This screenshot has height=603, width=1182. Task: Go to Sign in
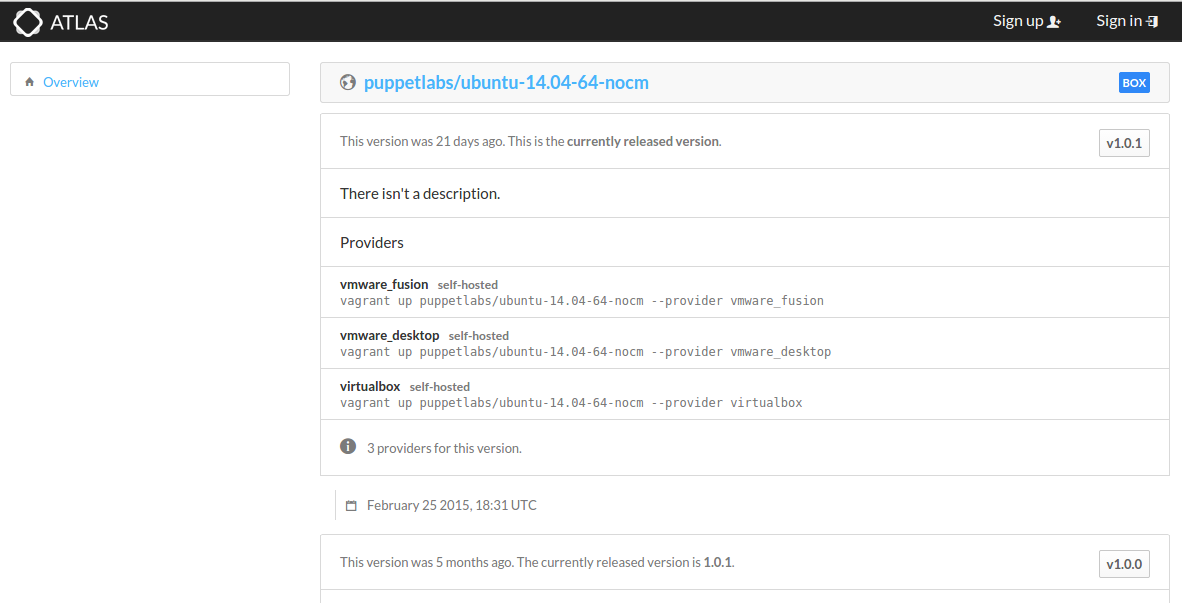coord(1119,21)
